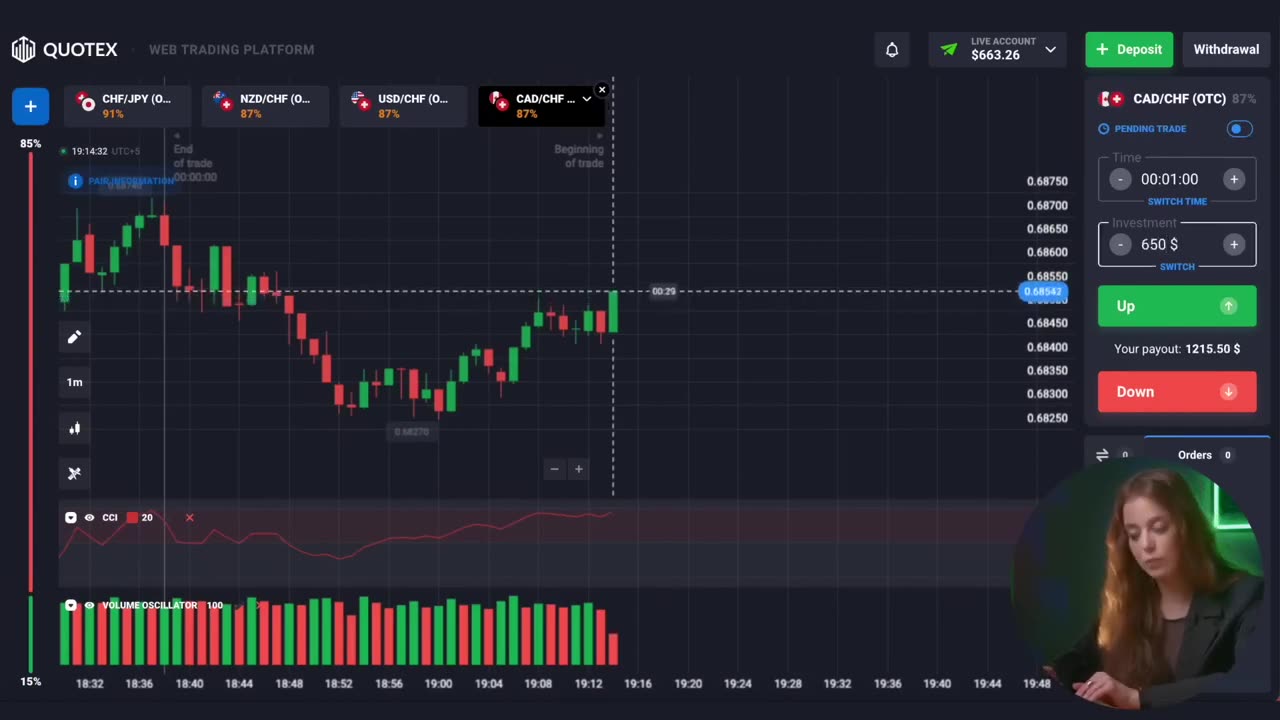
Task: Collapse the Volume Oscillator dropdown
Action: point(71,605)
